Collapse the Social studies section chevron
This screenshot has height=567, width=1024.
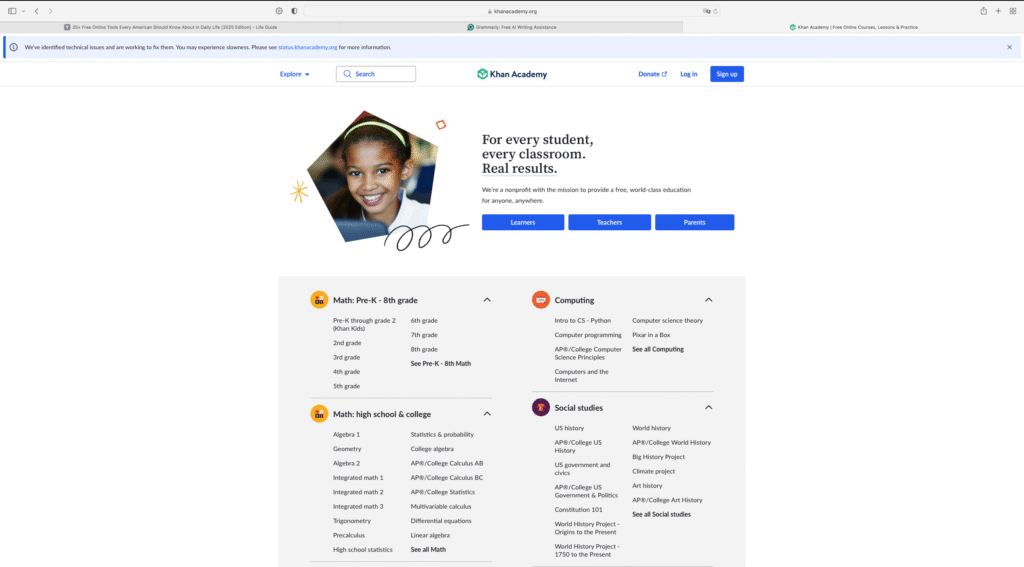click(x=709, y=407)
